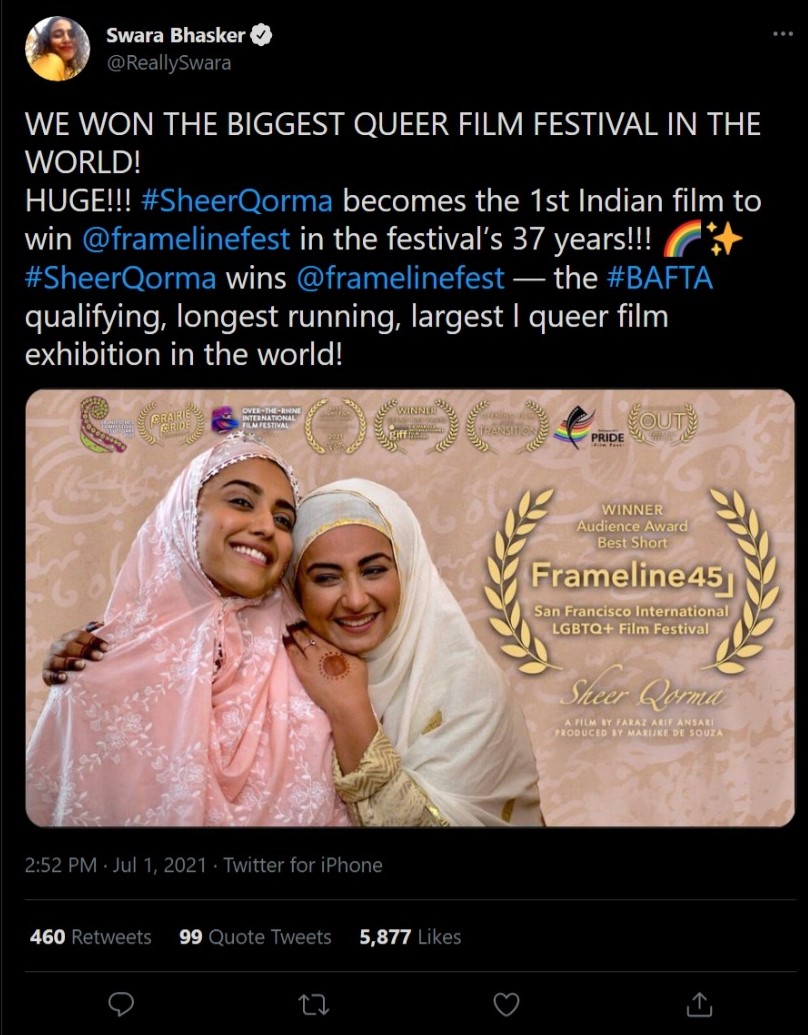Like the tweet with heart icon

coord(506,1005)
